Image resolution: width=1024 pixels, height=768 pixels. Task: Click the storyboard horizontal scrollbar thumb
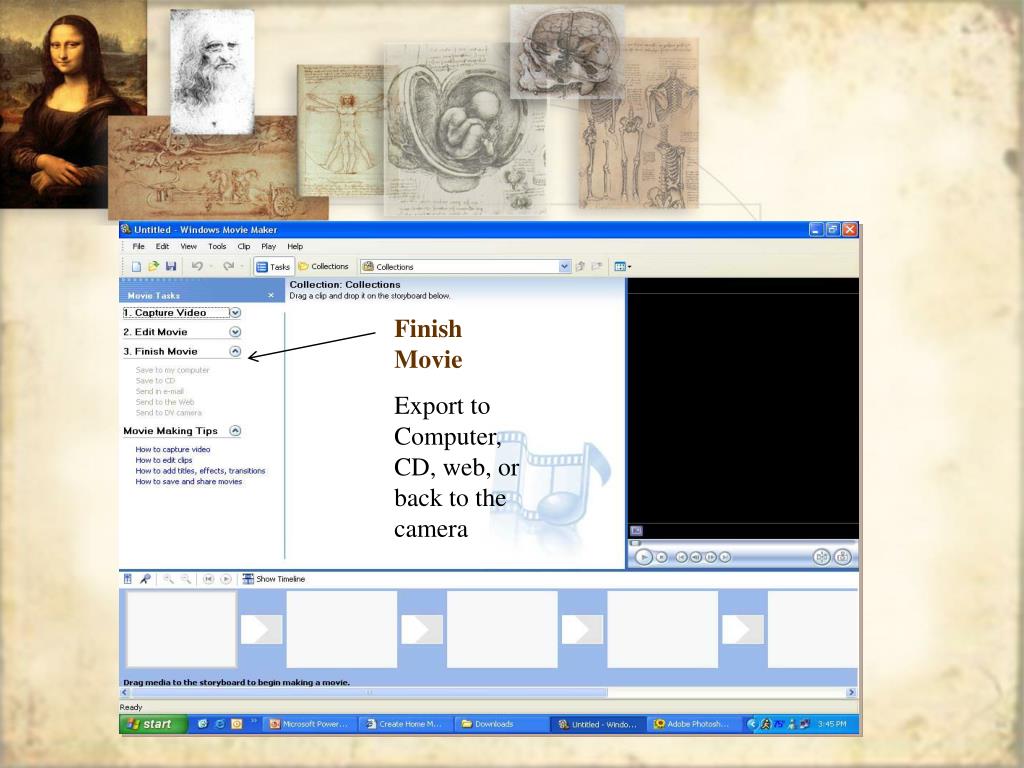(369, 692)
